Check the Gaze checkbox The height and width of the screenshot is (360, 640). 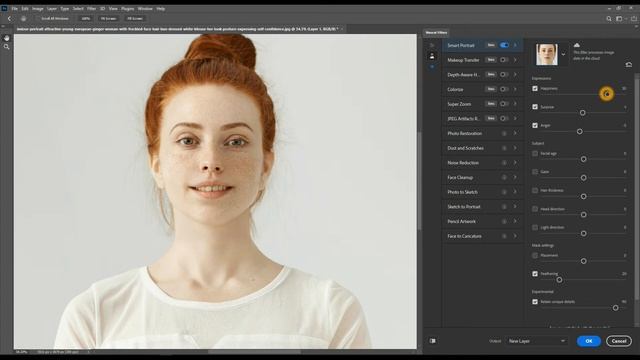pyautogui.click(x=535, y=172)
